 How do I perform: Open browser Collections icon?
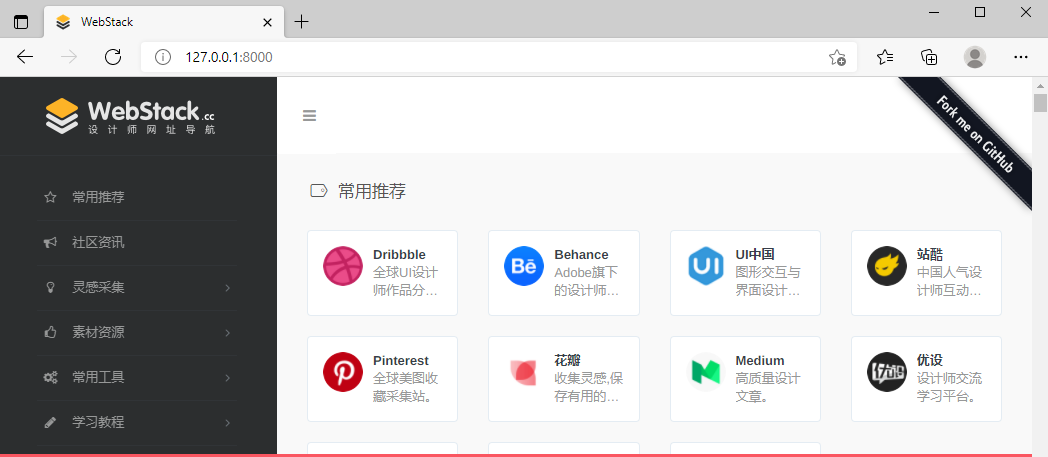[929, 57]
